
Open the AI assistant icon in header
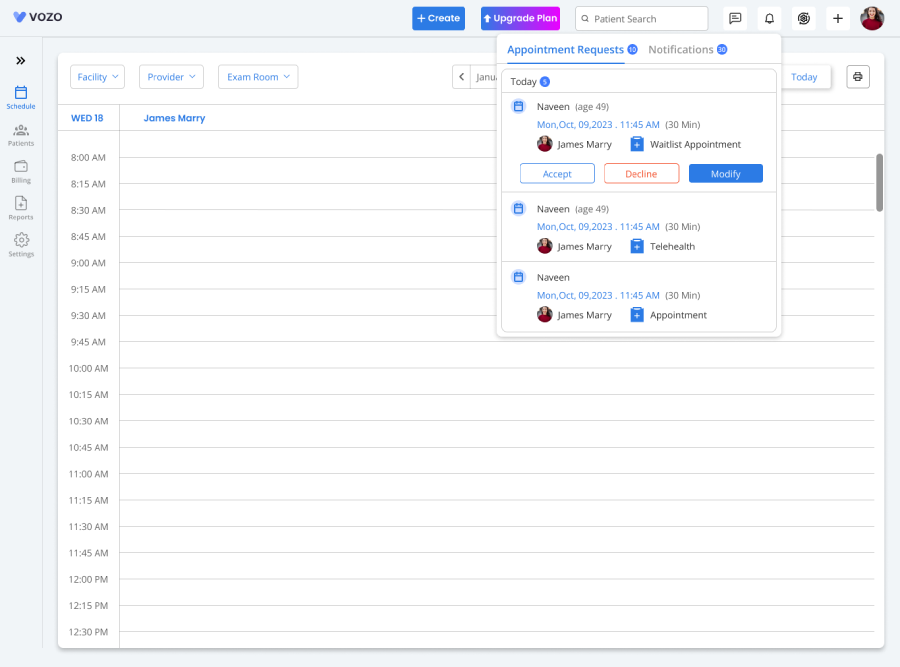click(803, 18)
